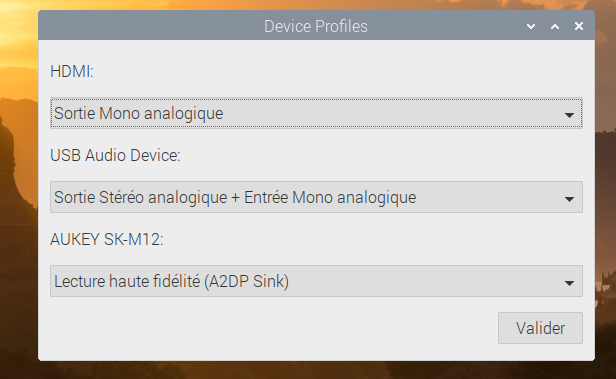Viewport: 616px width, 379px height.
Task: Click the arrow beside Sortie Stéréo analogique
Action: [x=569, y=199]
